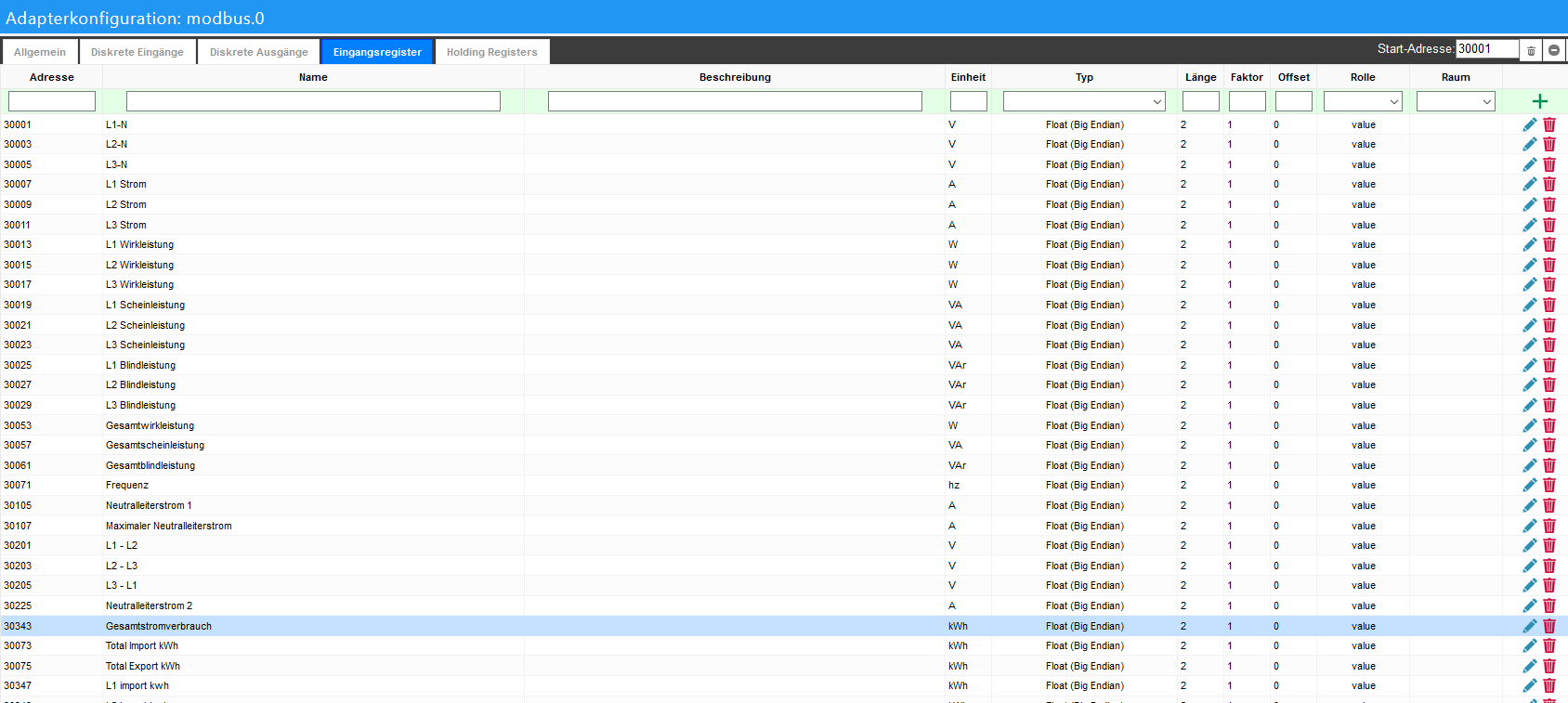Select the Gesamtblindleistung name cell
The width and height of the screenshot is (1568, 703).
150,465
